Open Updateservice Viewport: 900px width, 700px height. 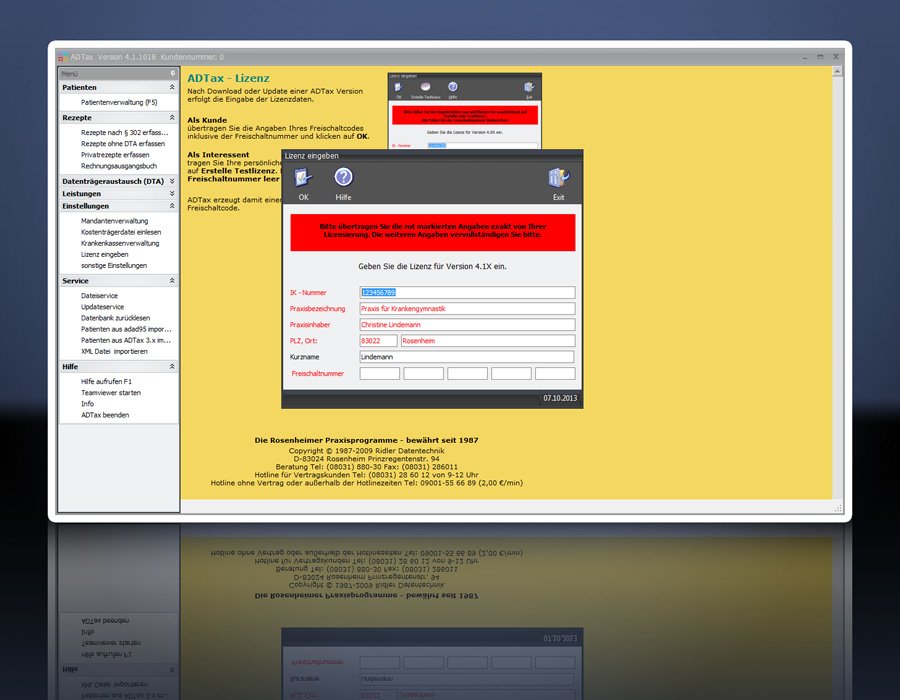coord(102,307)
